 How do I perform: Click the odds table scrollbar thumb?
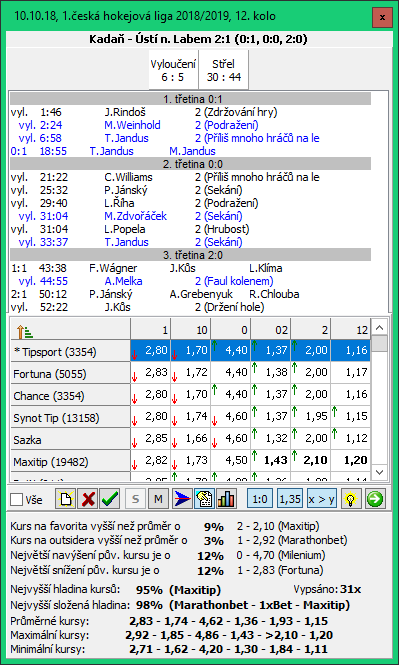pos(380,343)
